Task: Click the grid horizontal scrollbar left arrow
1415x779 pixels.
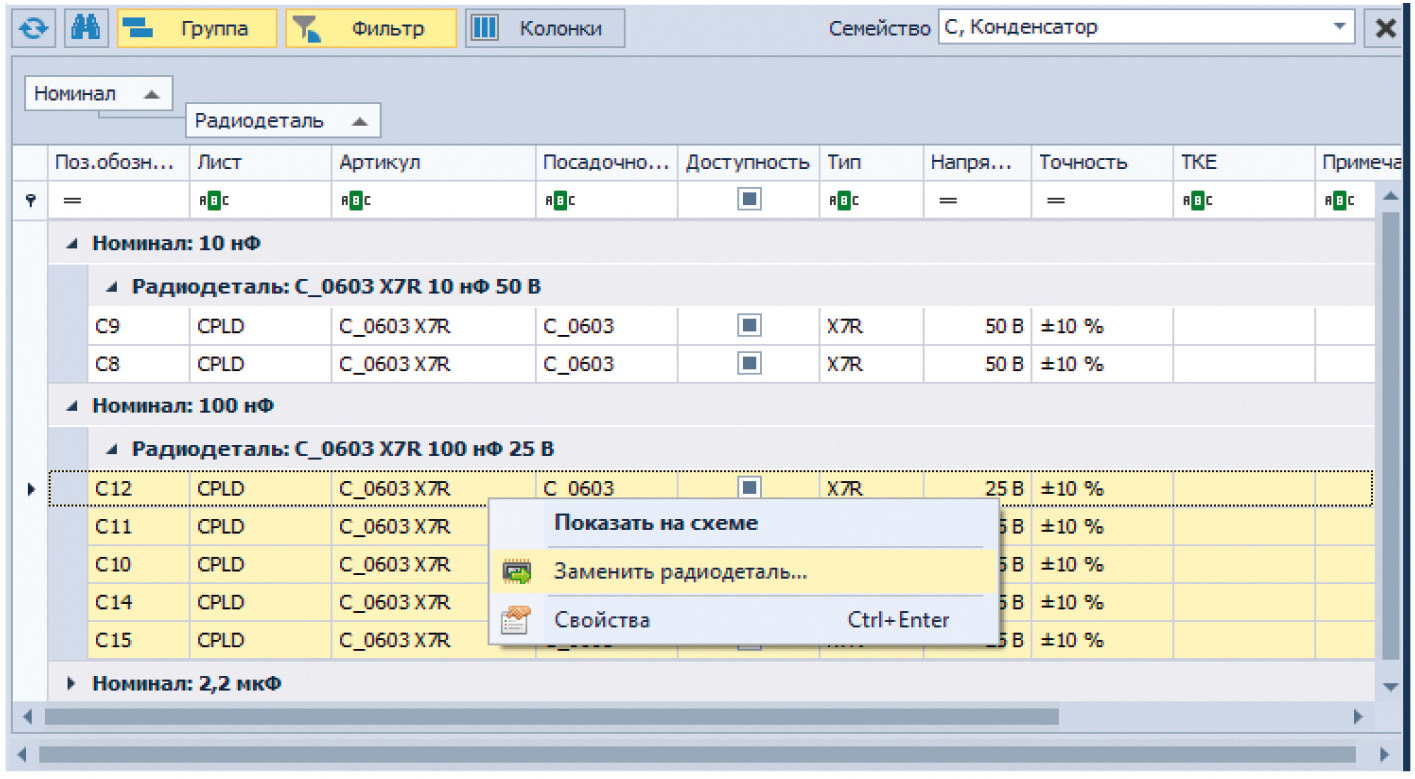Action: click(x=27, y=716)
